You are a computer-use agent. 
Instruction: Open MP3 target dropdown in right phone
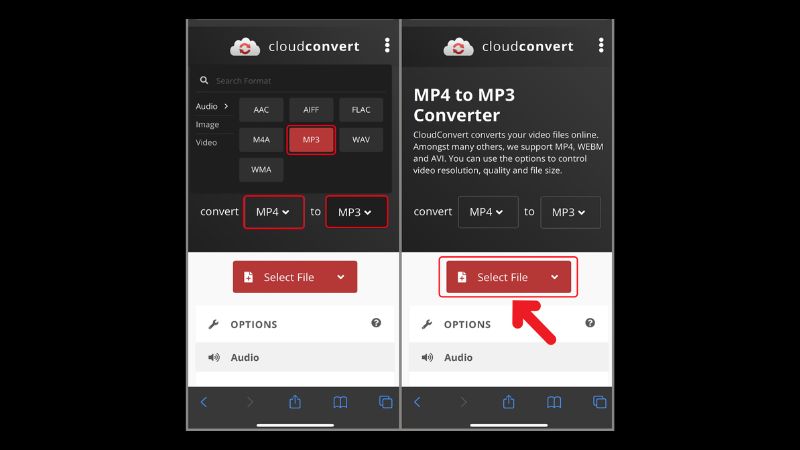pyautogui.click(x=570, y=212)
